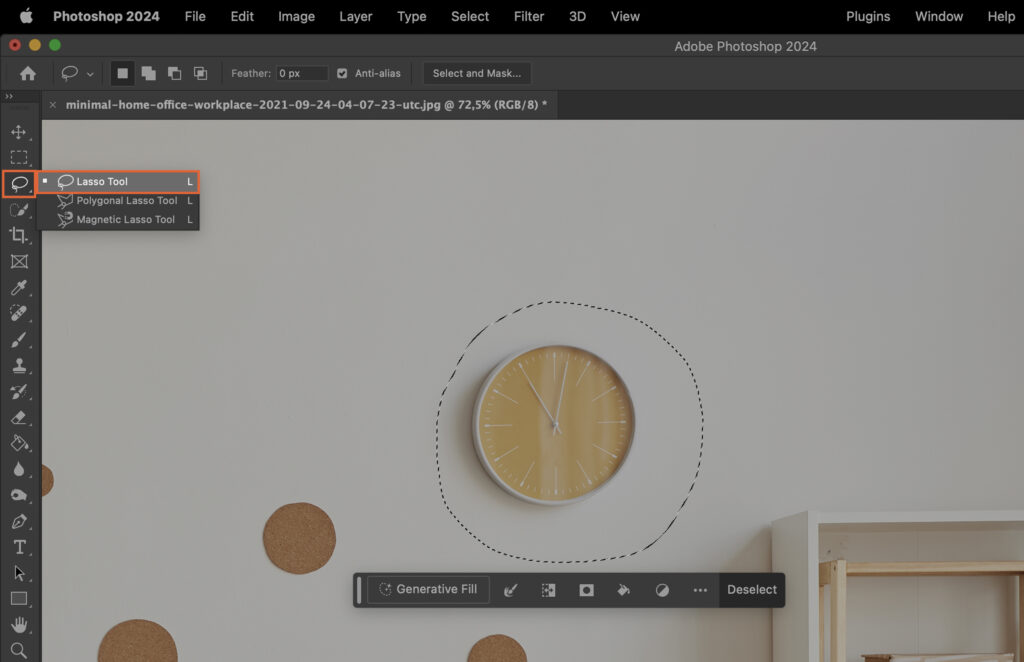This screenshot has width=1024, height=662.
Task: Select the Clone Stamp tool
Action: click(18, 366)
